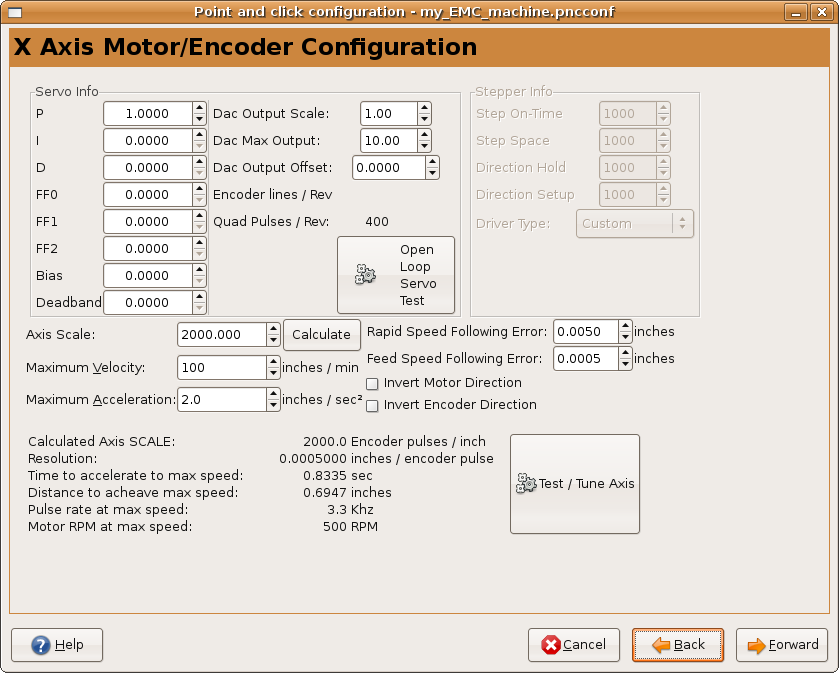Decrease Maximum Velocity stepper
The width and height of the screenshot is (839, 673).
[273, 373]
